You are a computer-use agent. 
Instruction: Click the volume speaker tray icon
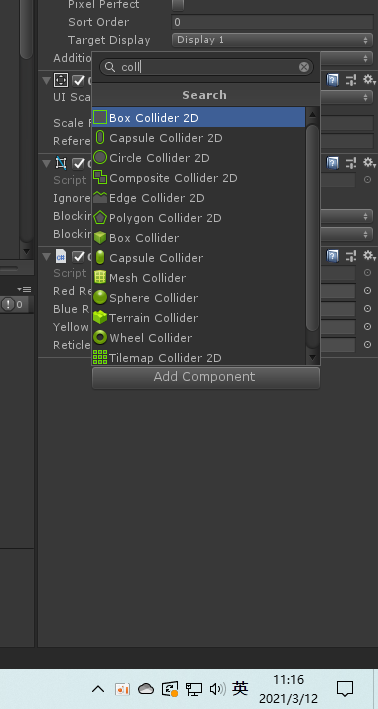(217, 689)
